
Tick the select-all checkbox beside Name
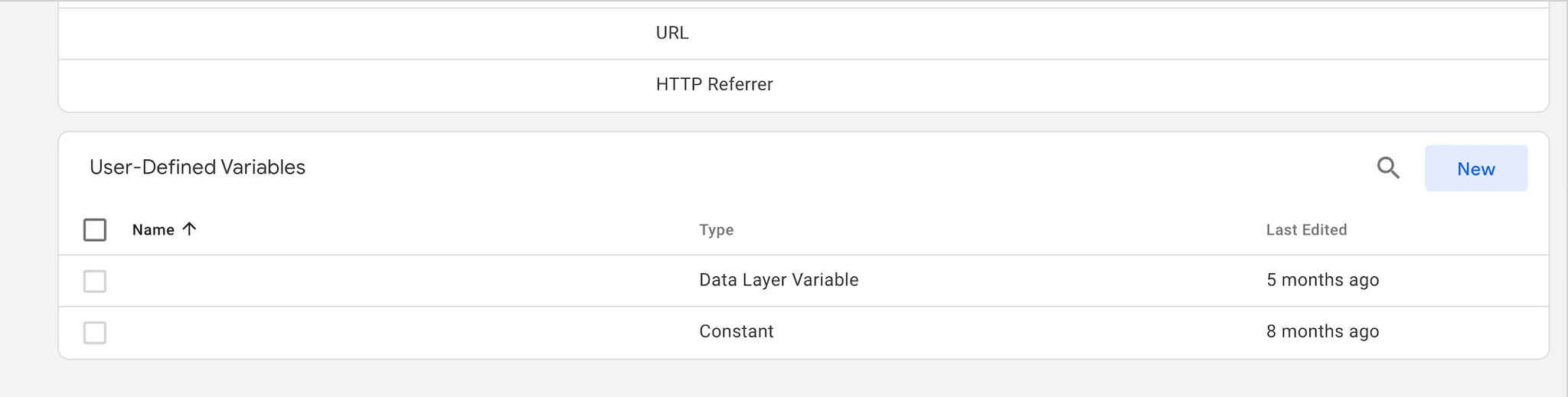click(95, 229)
